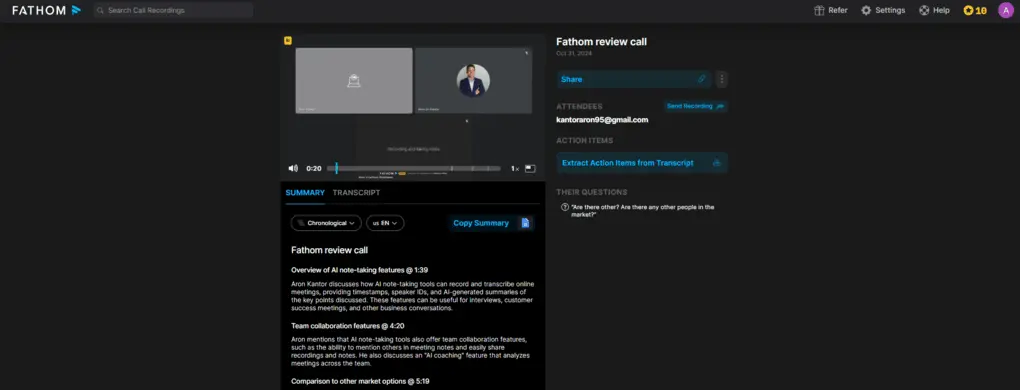Click the pencil icon in Share bar
The image size is (1020, 390).
pos(701,79)
